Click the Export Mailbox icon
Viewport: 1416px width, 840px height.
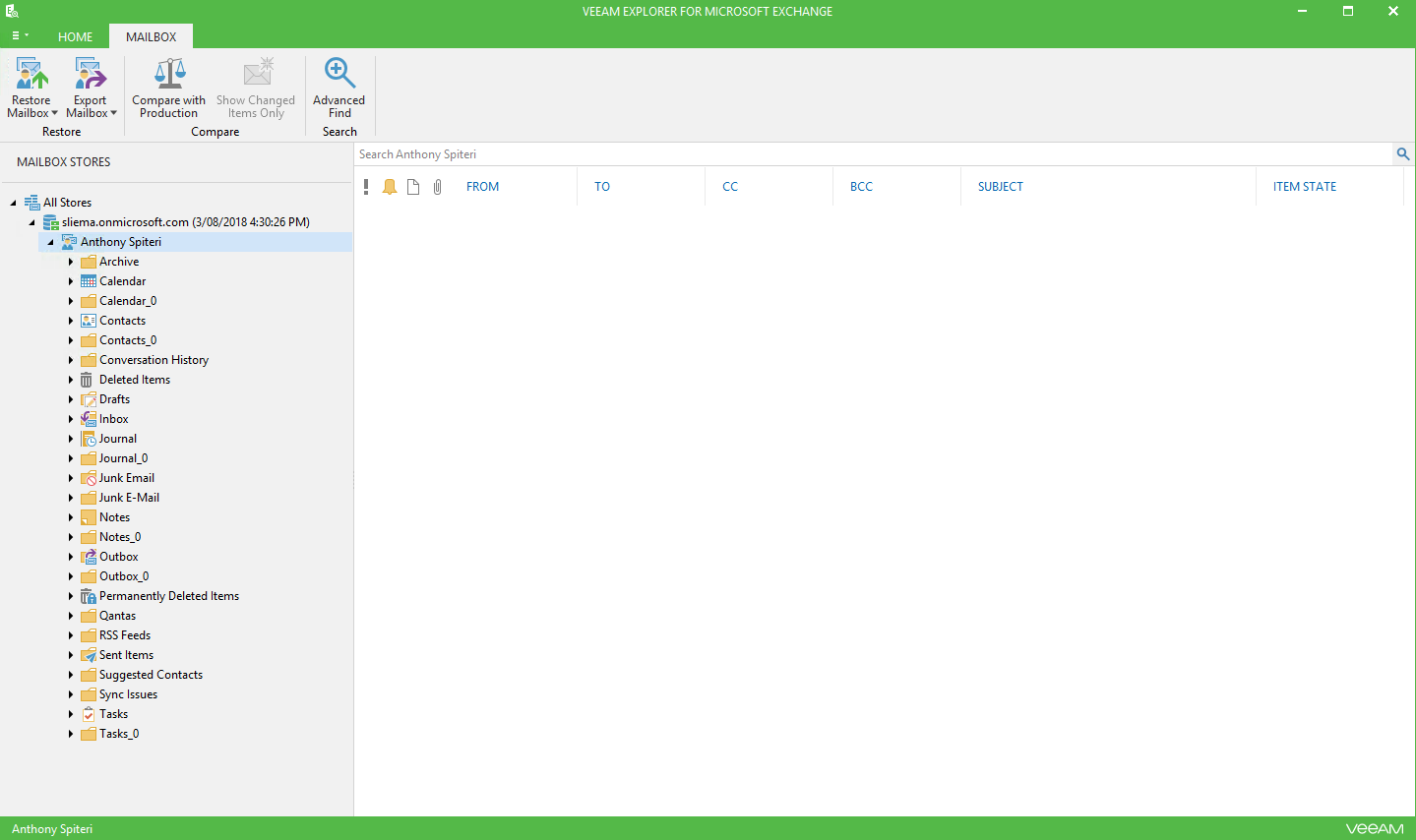(x=91, y=74)
